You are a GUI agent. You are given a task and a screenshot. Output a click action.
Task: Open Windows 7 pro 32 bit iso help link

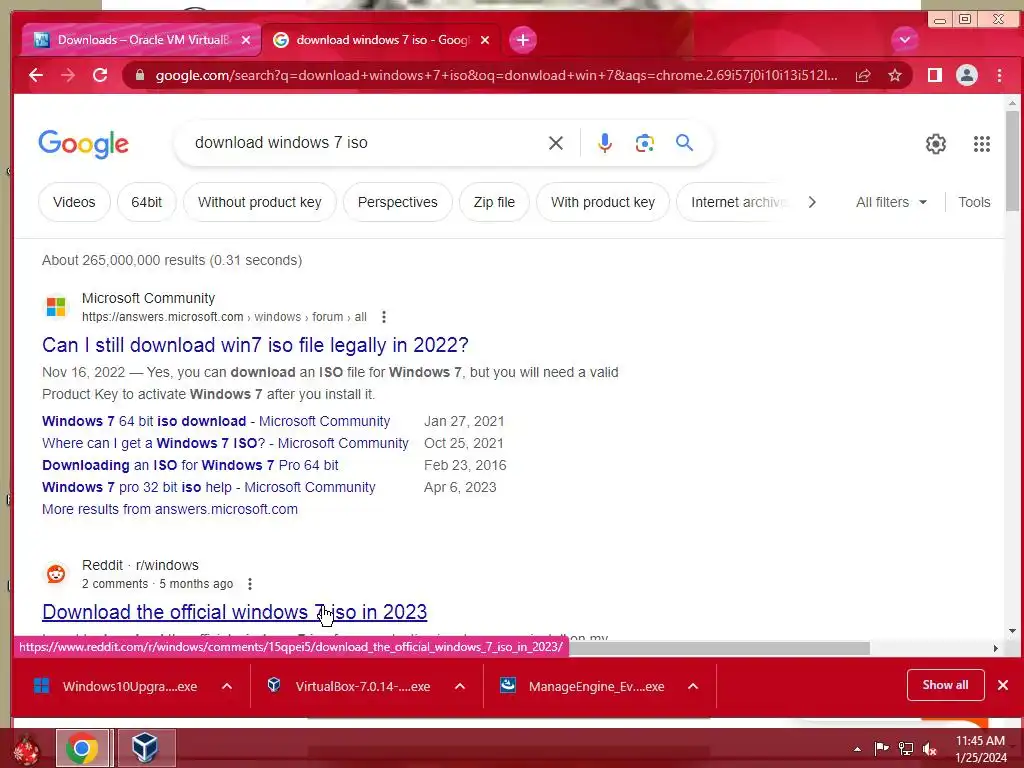click(x=209, y=487)
